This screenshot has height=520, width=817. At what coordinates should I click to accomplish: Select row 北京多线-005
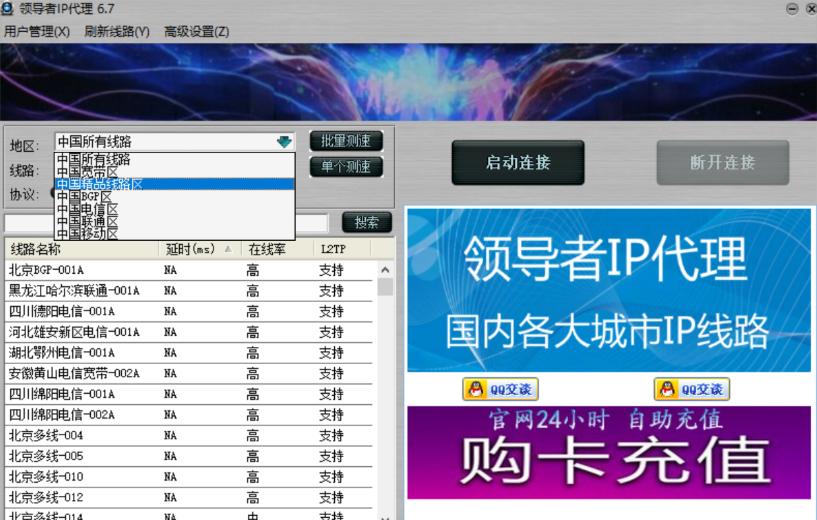[x=189, y=456]
